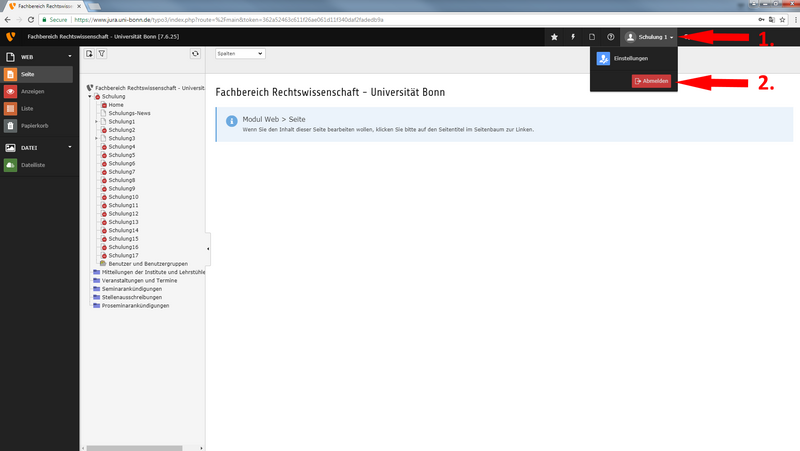Select the Schulungs-News page
800x451 pixels.
click(130, 113)
